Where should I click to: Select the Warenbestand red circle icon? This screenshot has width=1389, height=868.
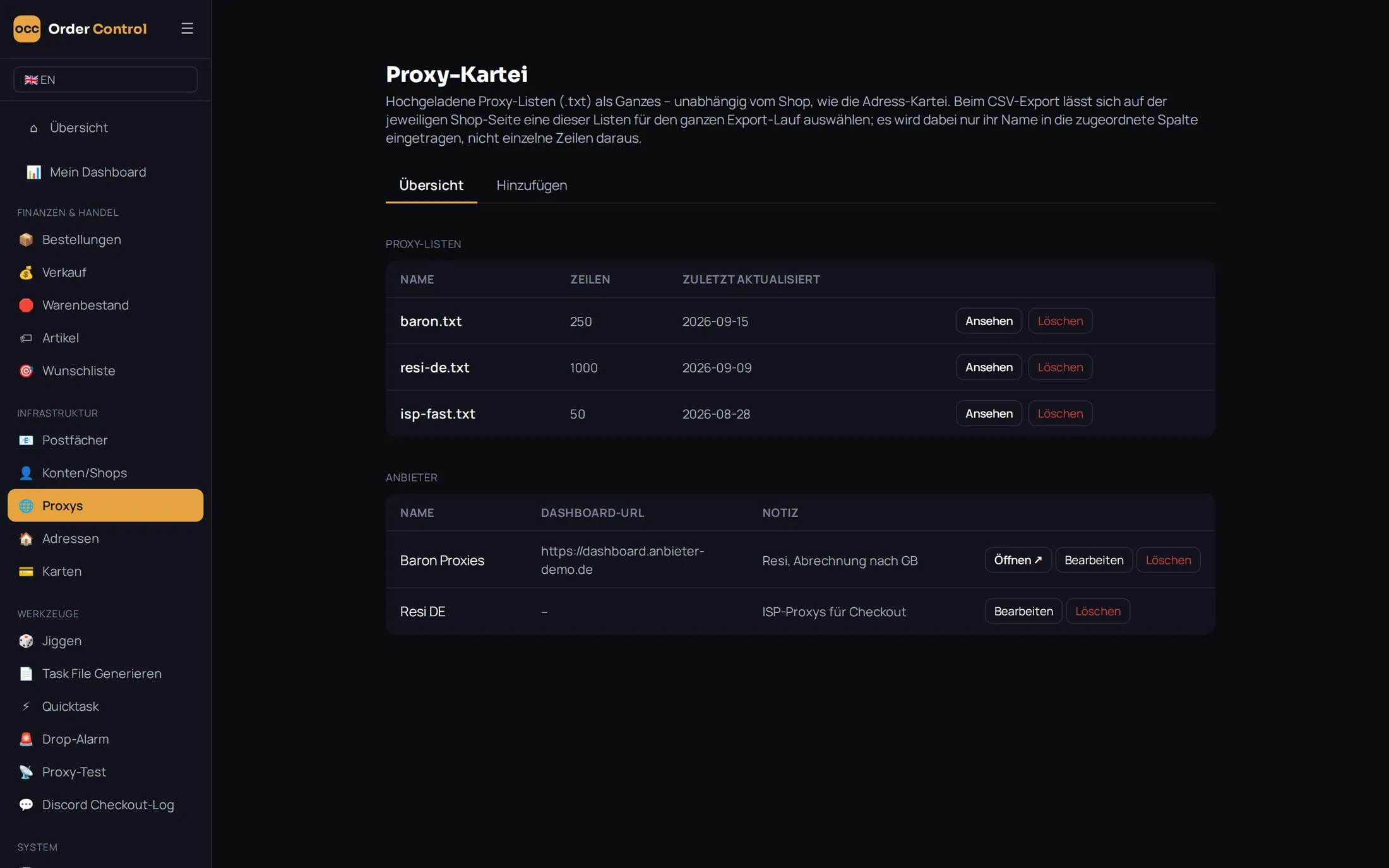click(x=26, y=306)
